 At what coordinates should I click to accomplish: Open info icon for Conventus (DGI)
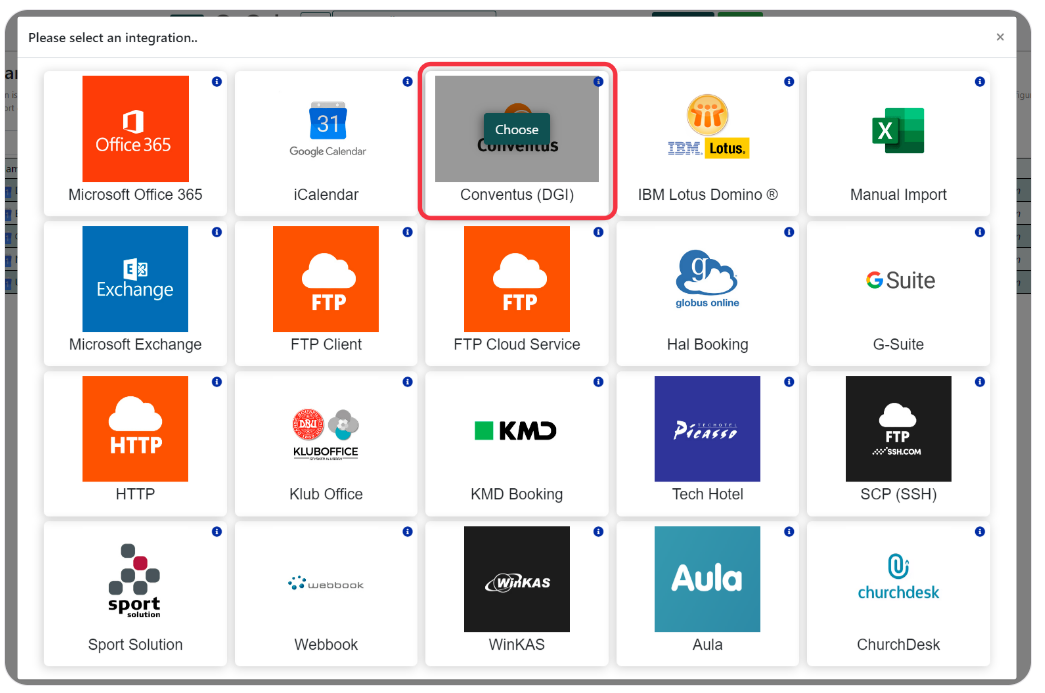(x=598, y=81)
